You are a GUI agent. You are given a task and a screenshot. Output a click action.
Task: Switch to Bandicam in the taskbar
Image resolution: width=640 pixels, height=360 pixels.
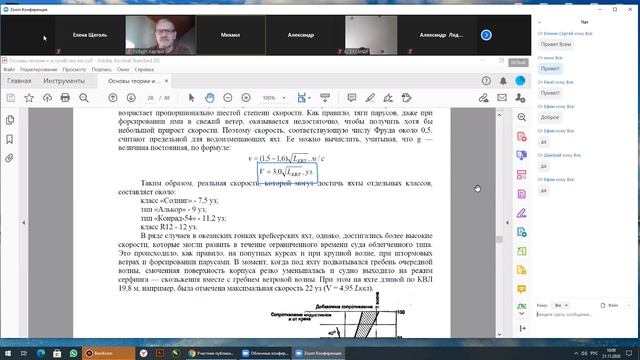pyautogui.click(x=108, y=353)
